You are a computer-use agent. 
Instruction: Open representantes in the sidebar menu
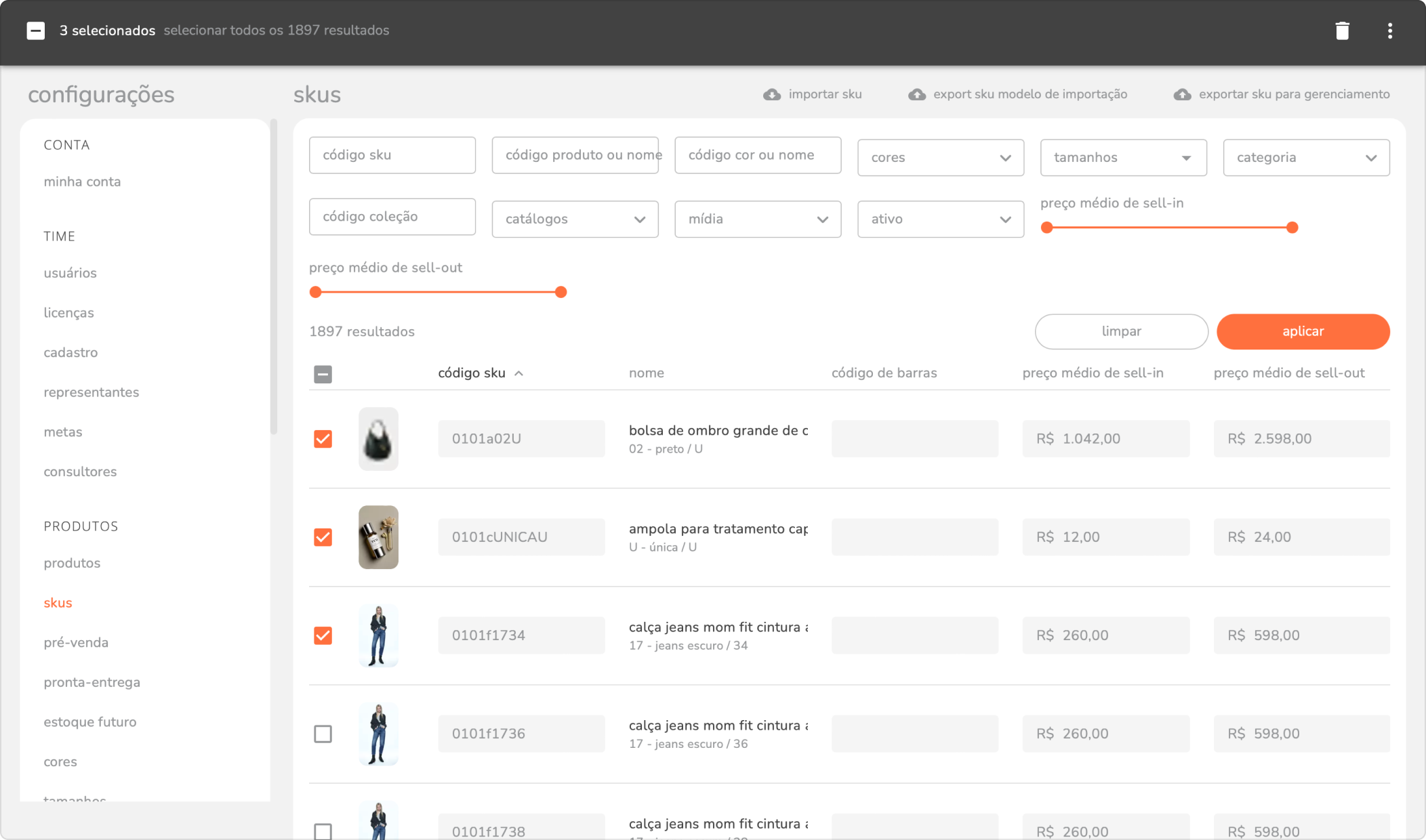(91, 392)
